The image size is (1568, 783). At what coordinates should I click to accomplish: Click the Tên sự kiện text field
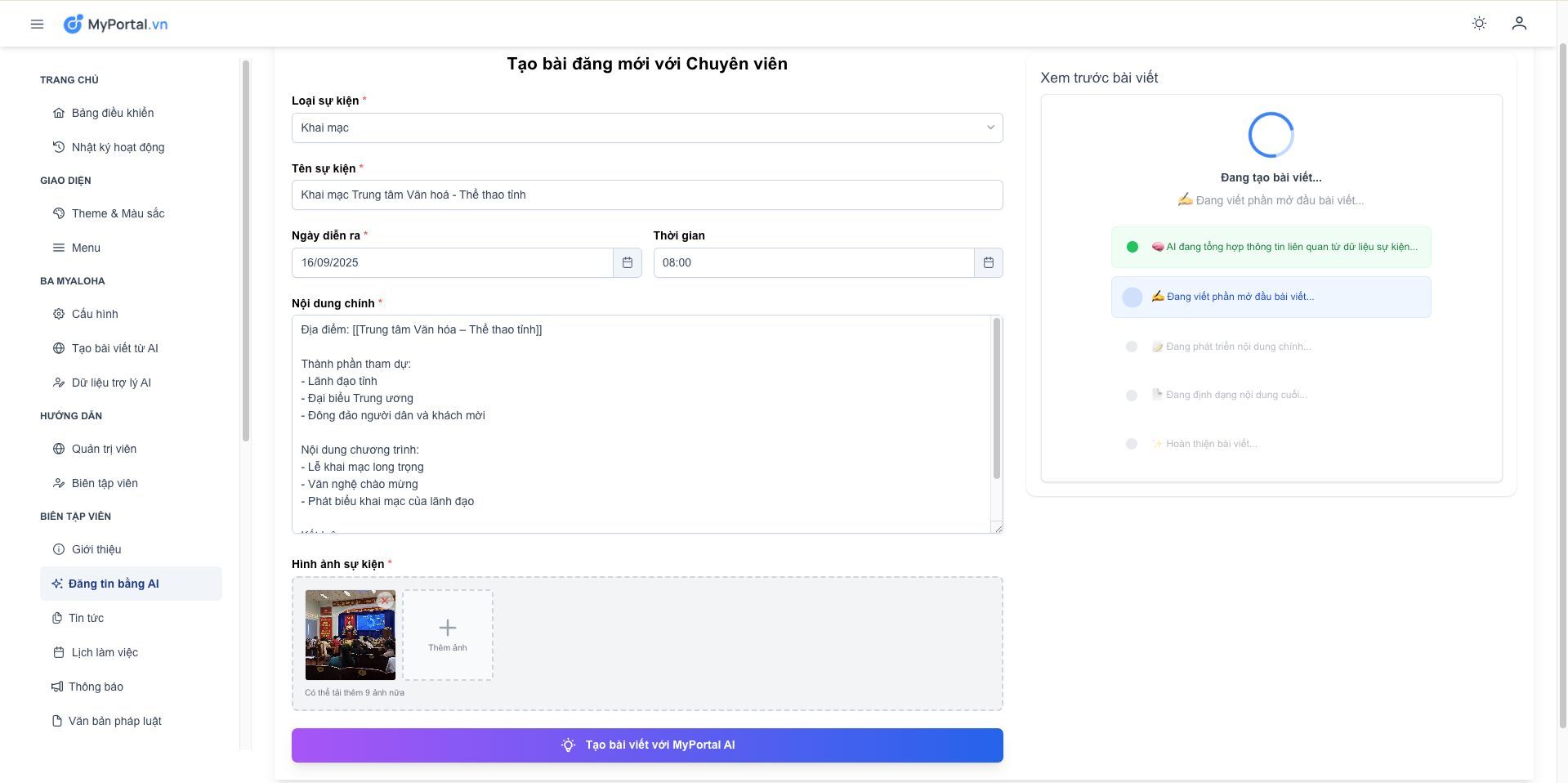(646, 195)
